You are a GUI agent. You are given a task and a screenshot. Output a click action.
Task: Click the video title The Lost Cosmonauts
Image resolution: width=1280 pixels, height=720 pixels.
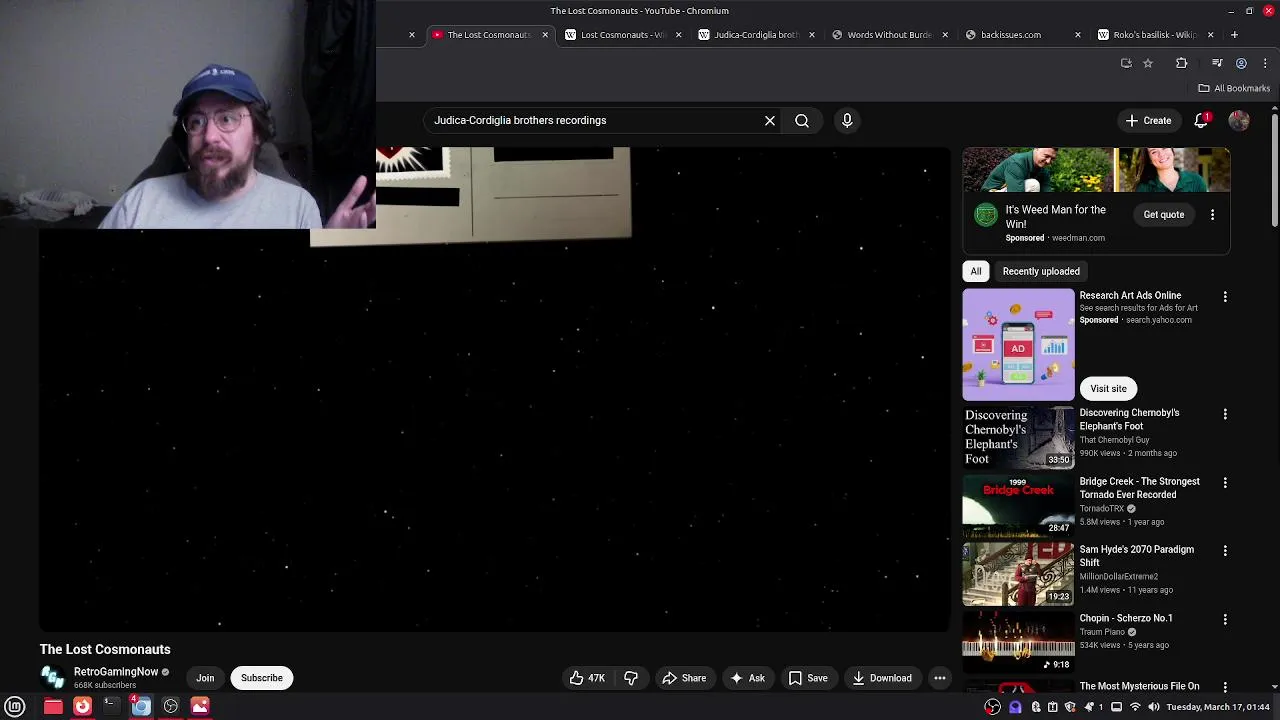[105, 649]
